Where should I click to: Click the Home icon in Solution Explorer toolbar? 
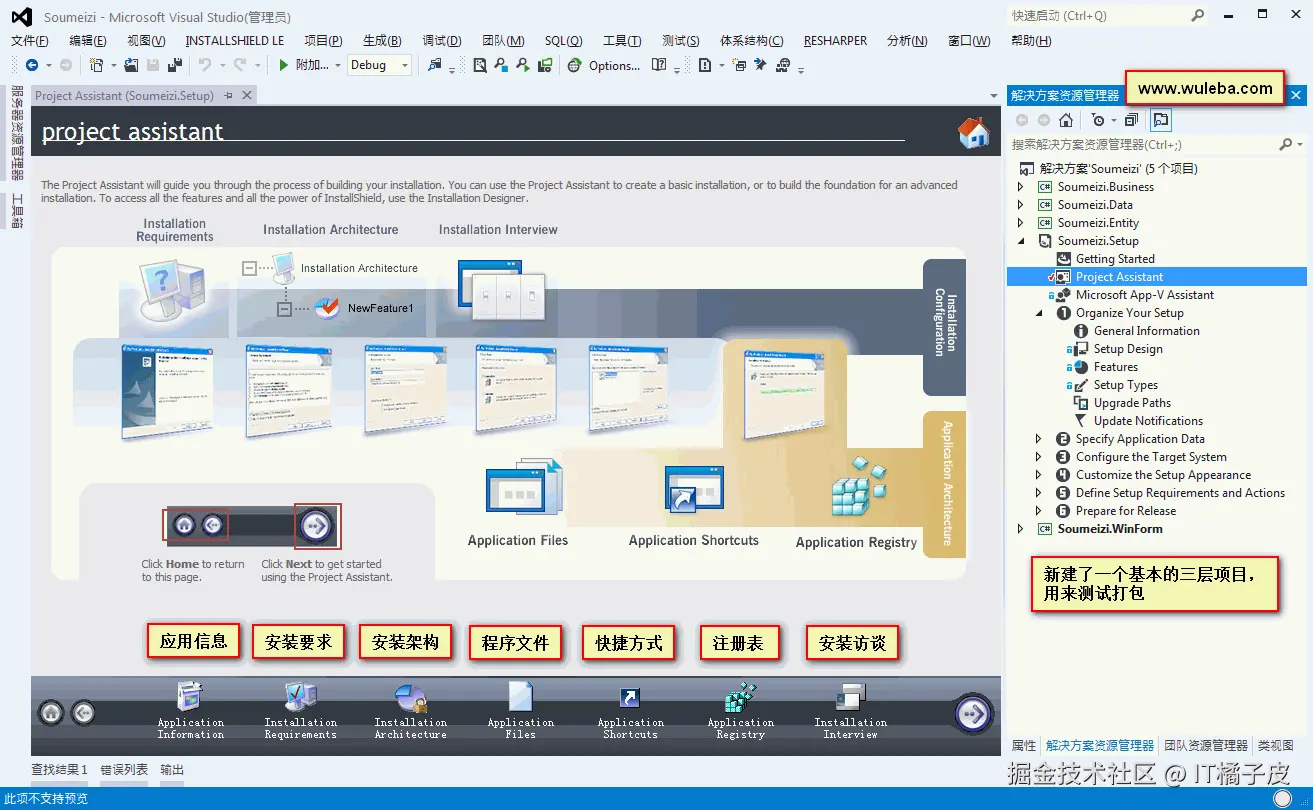pos(1066,120)
